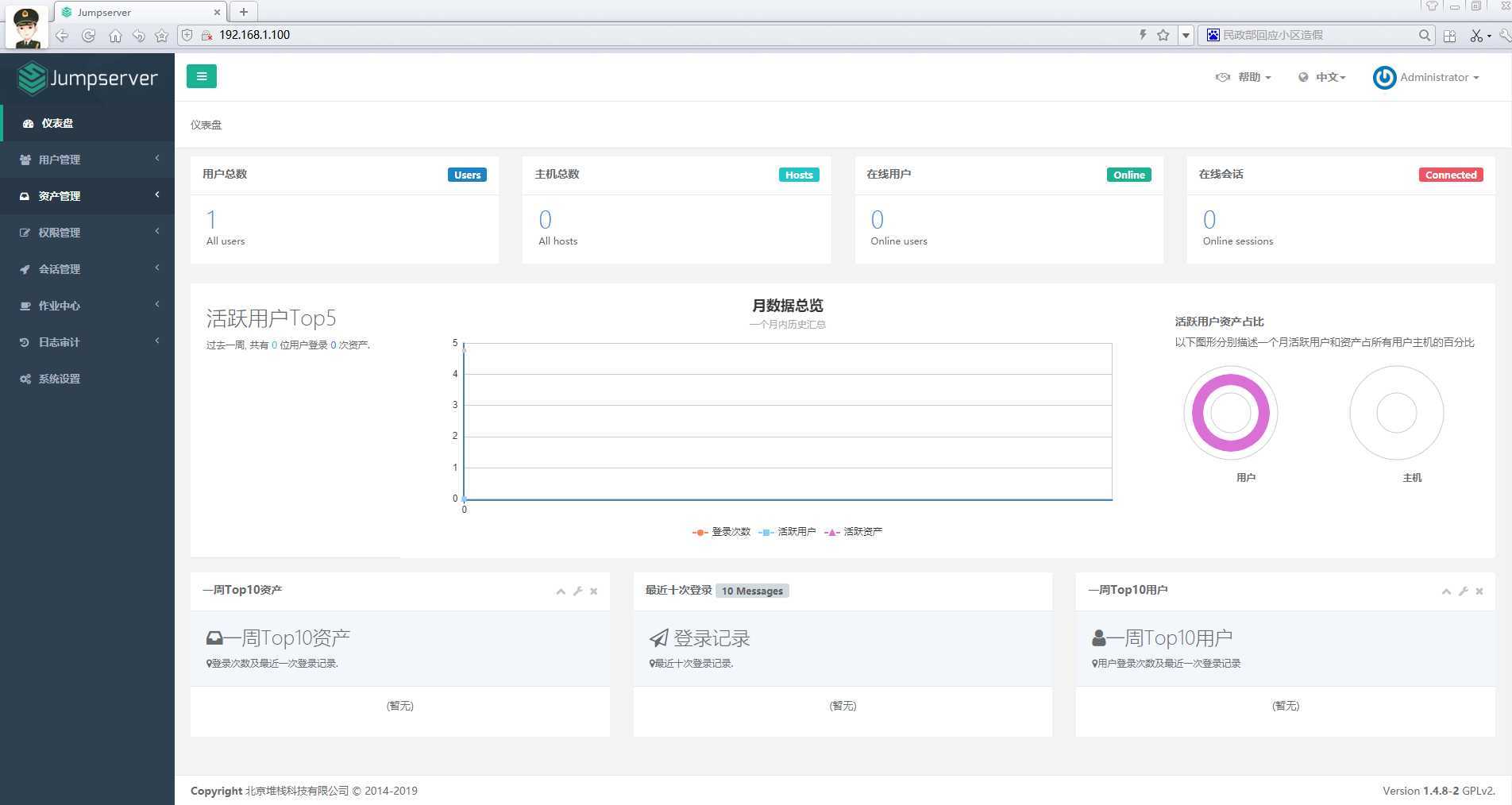Click the coffee icon beside 作业中心

point(25,306)
